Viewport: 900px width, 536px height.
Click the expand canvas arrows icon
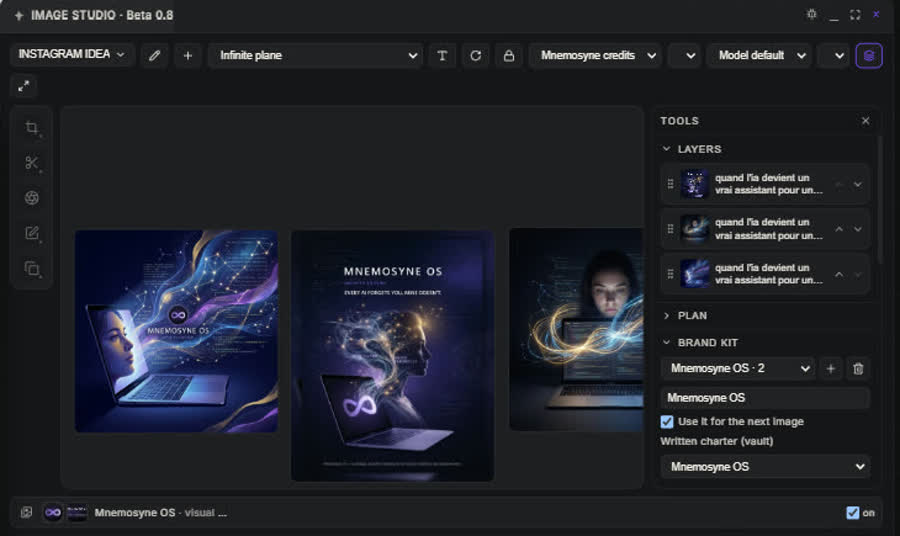24,86
